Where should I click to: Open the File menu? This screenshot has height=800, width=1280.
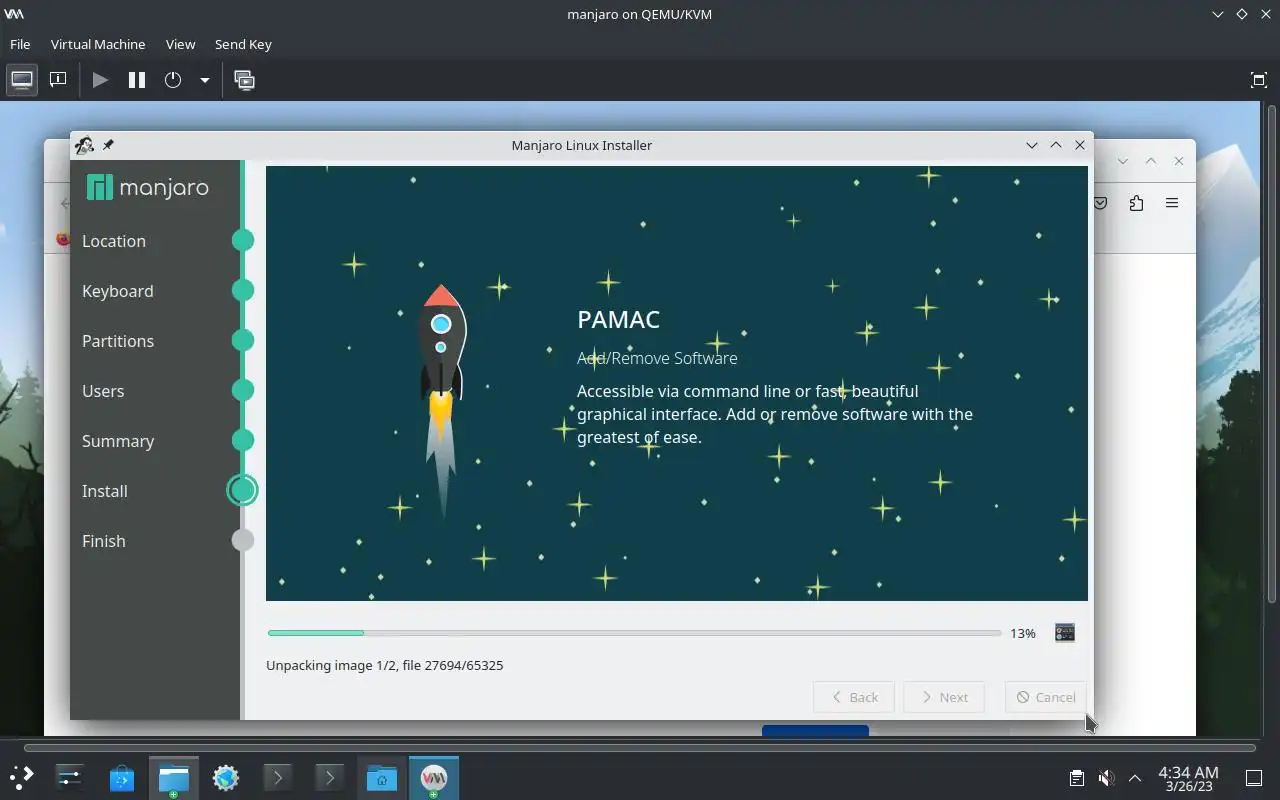20,44
